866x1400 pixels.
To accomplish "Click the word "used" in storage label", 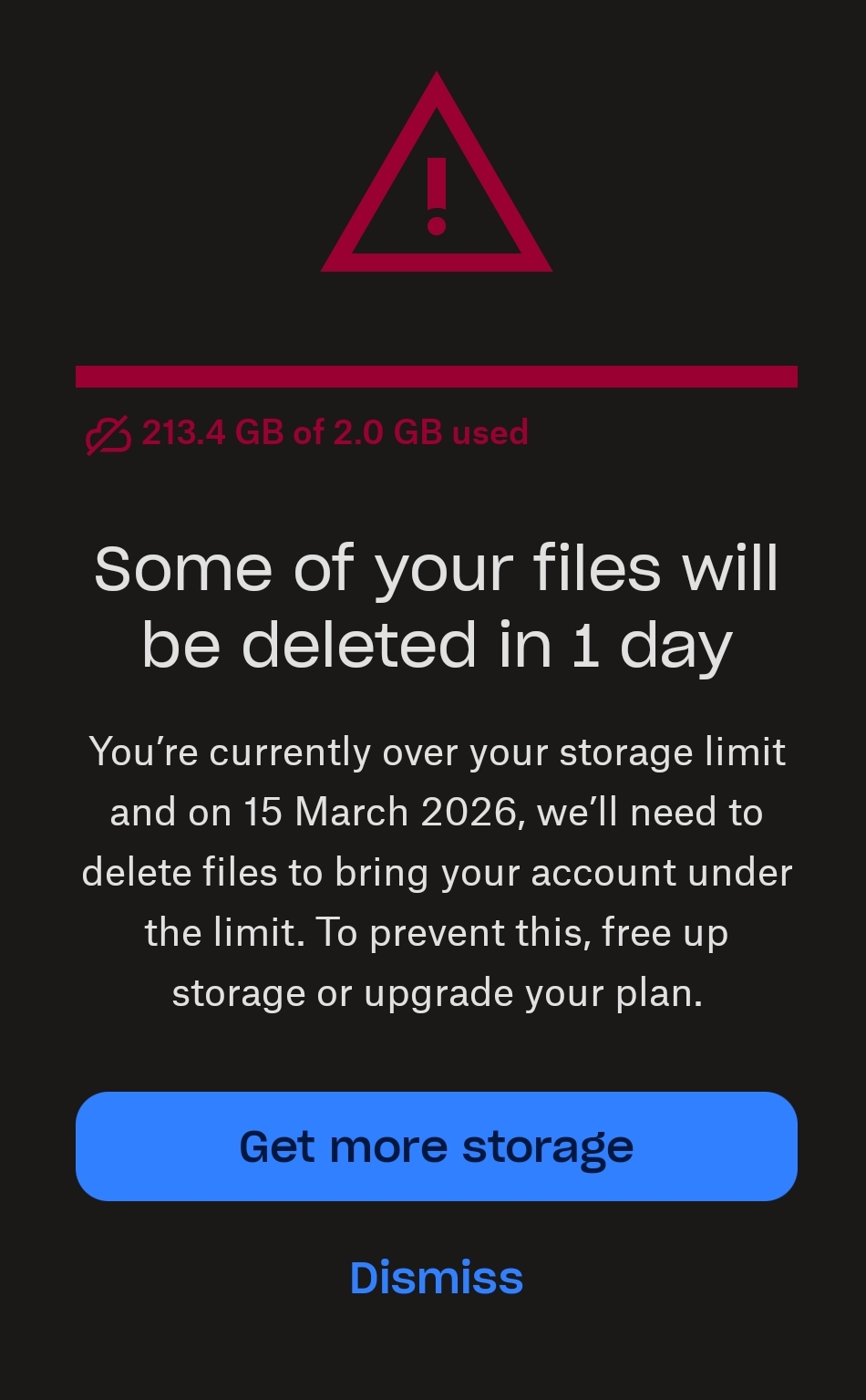I will [490, 432].
